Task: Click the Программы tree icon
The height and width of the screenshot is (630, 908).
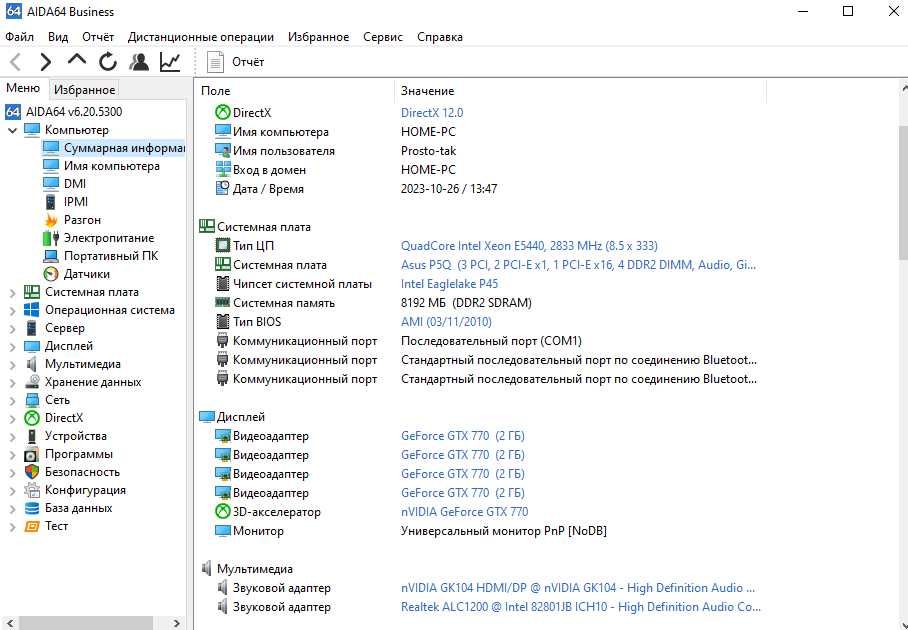Action: 32,454
